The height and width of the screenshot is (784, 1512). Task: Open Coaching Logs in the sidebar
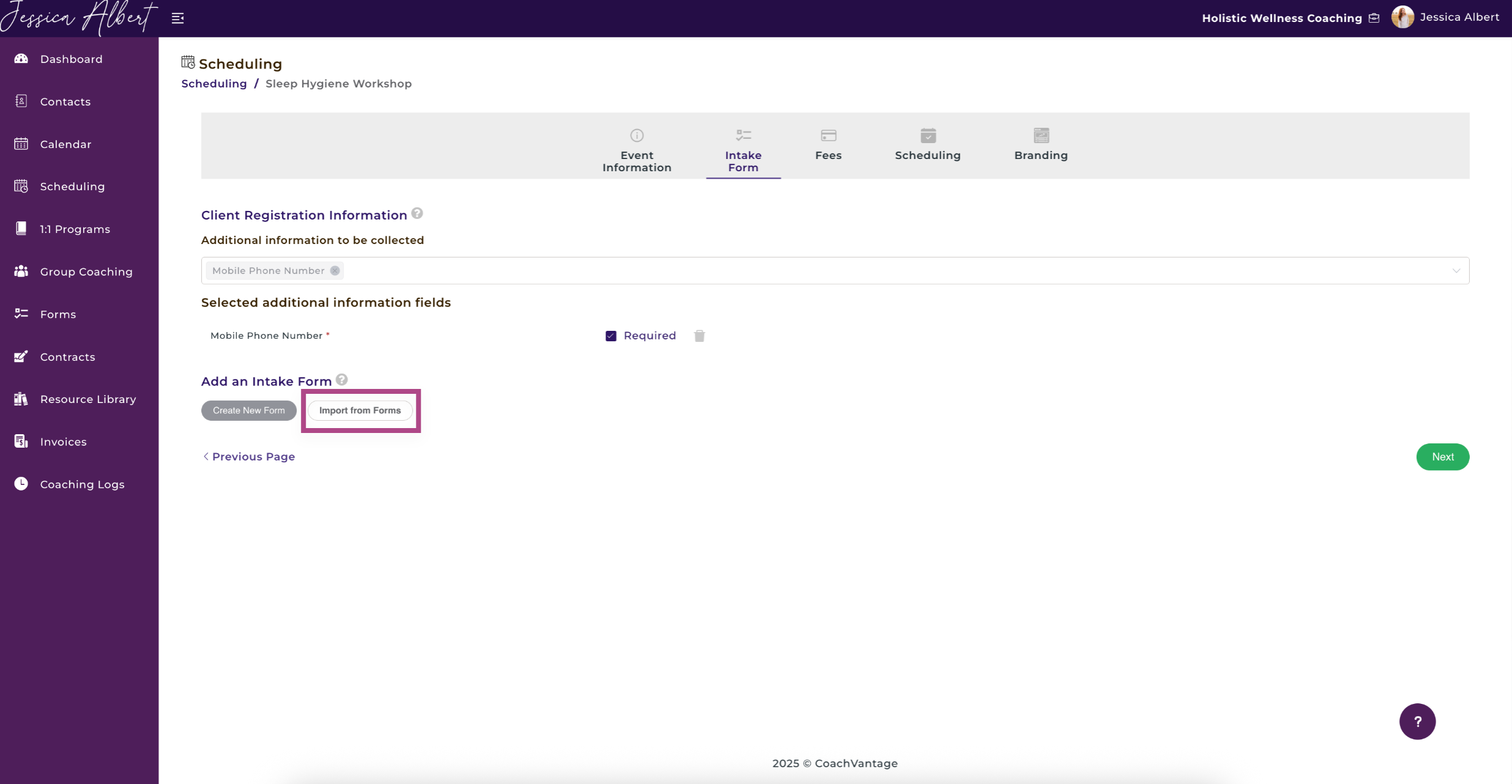(83, 484)
